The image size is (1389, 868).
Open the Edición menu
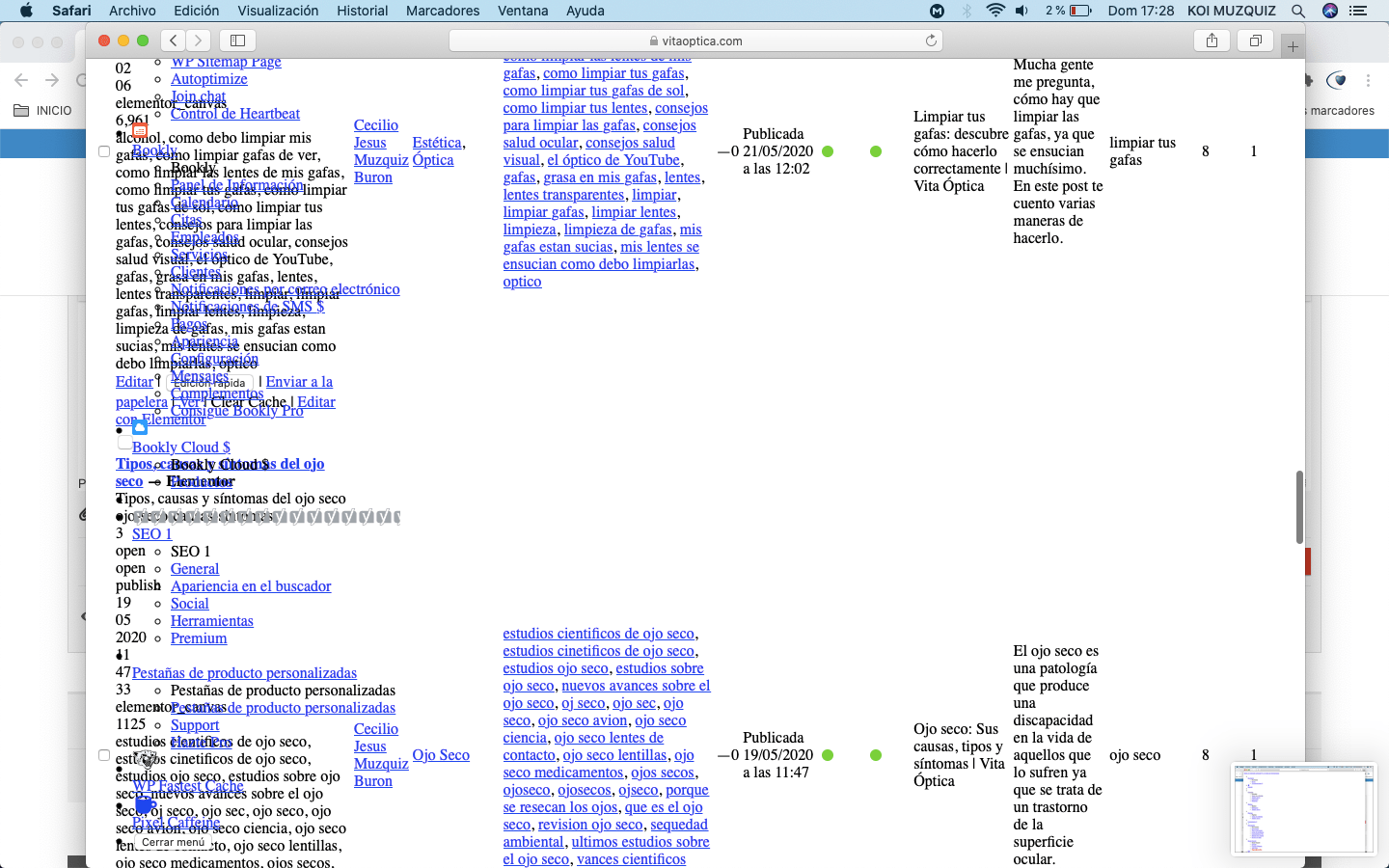[x=197, y=11]
